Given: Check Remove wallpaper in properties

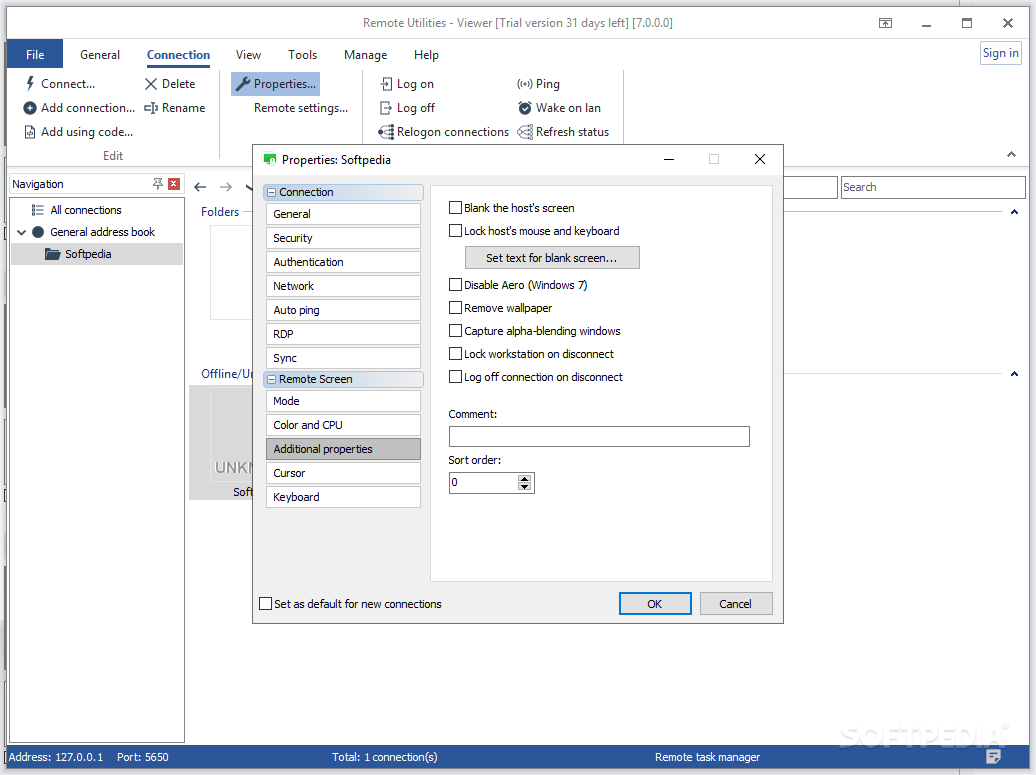Looking at the screenshot, I should pos(455,308).
